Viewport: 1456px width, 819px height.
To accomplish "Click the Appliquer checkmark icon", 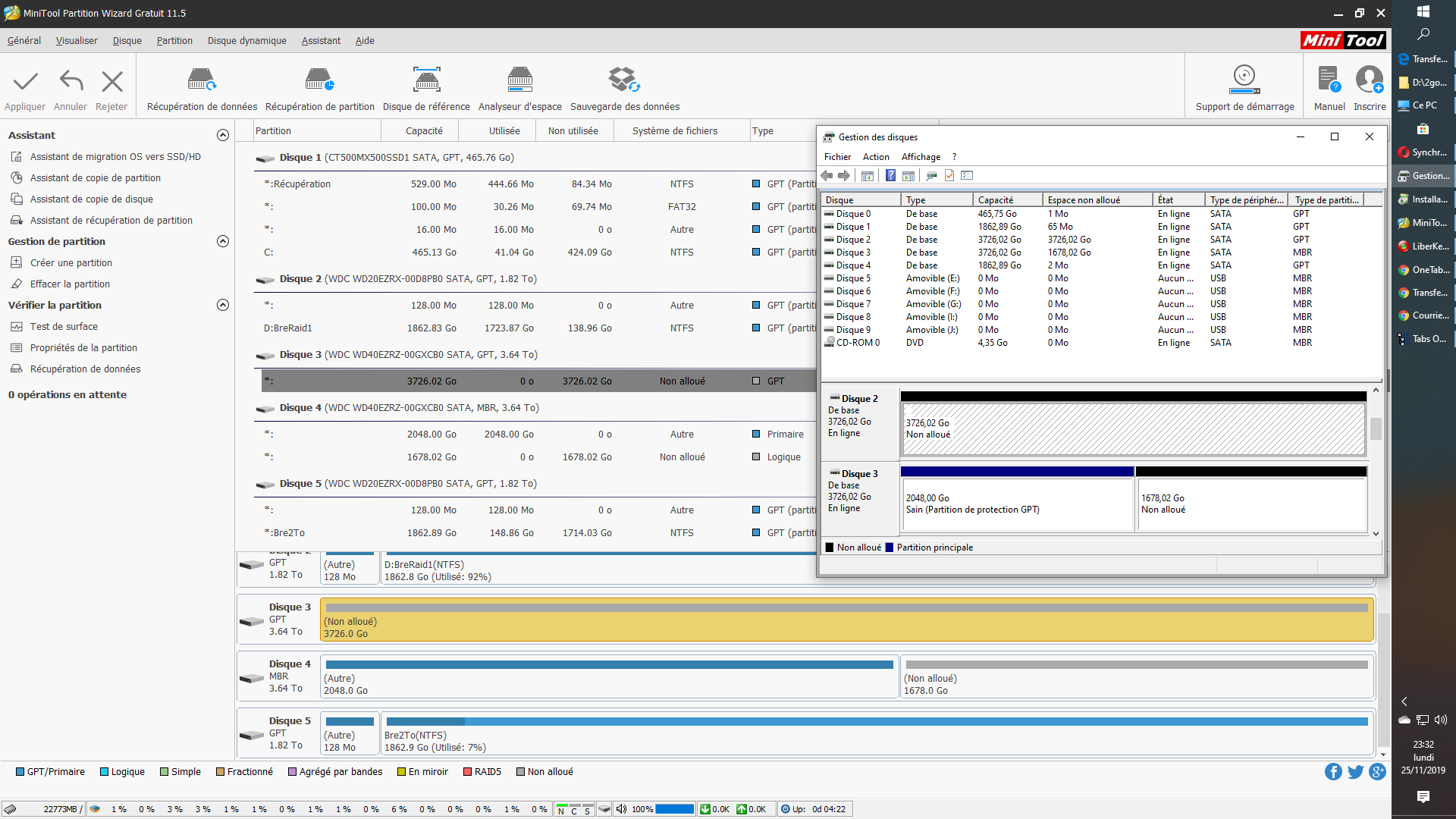I will click(25, 81).
